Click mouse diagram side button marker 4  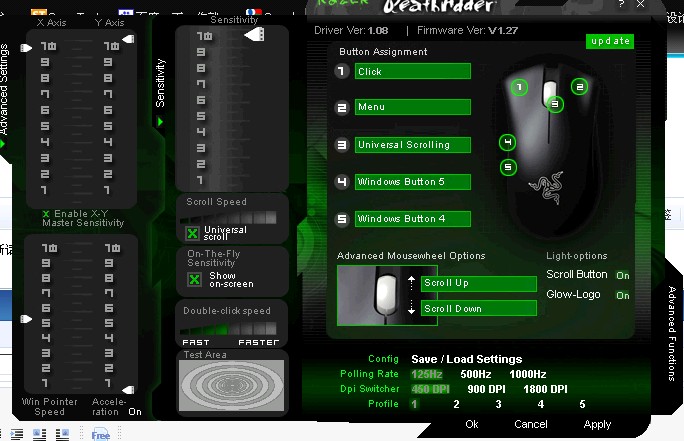click(508, 142)
